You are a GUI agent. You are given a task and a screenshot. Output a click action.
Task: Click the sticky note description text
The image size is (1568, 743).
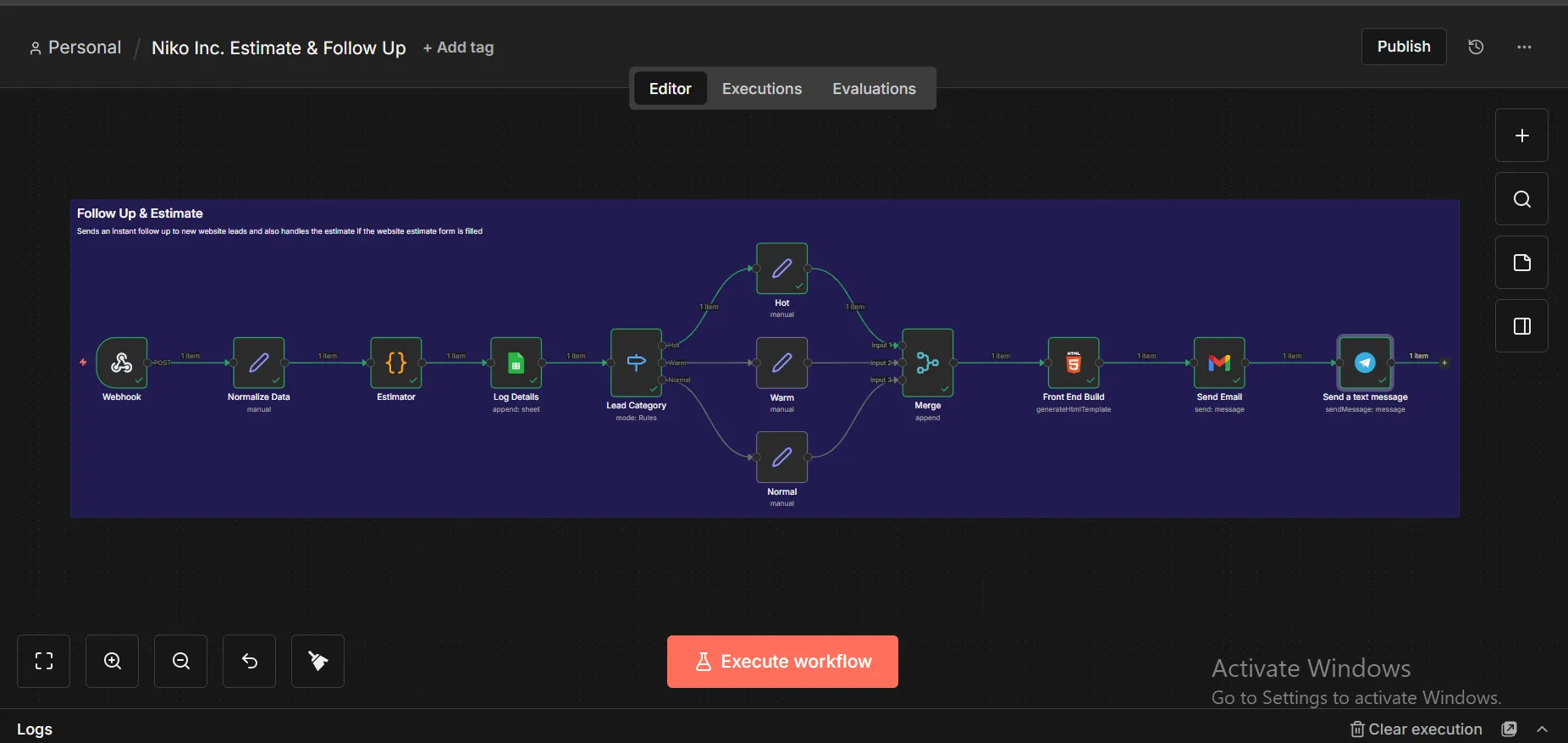(x=279, y=231)
